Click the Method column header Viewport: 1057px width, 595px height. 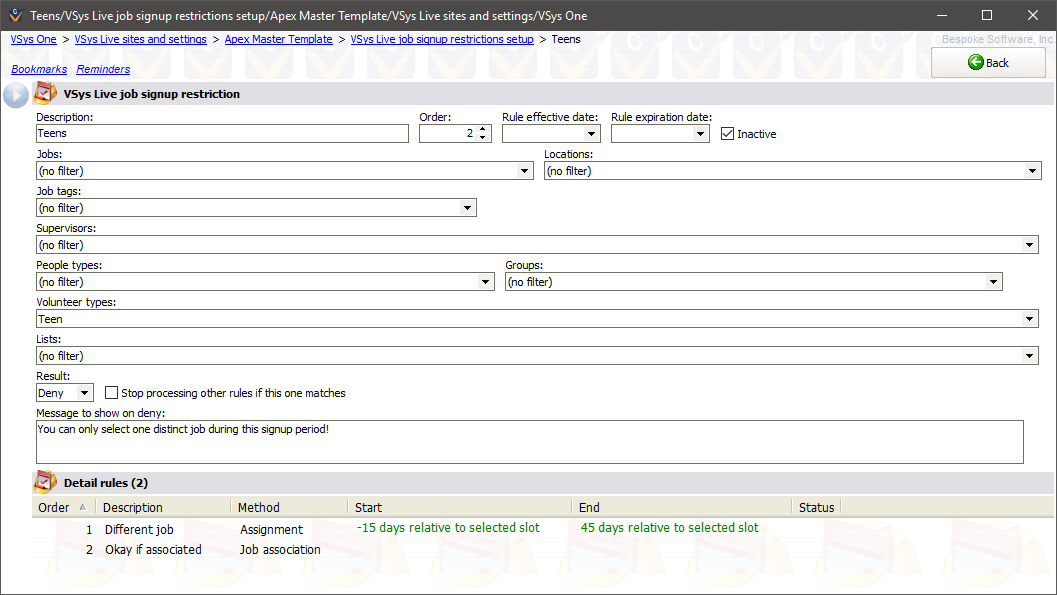(258, 507)
